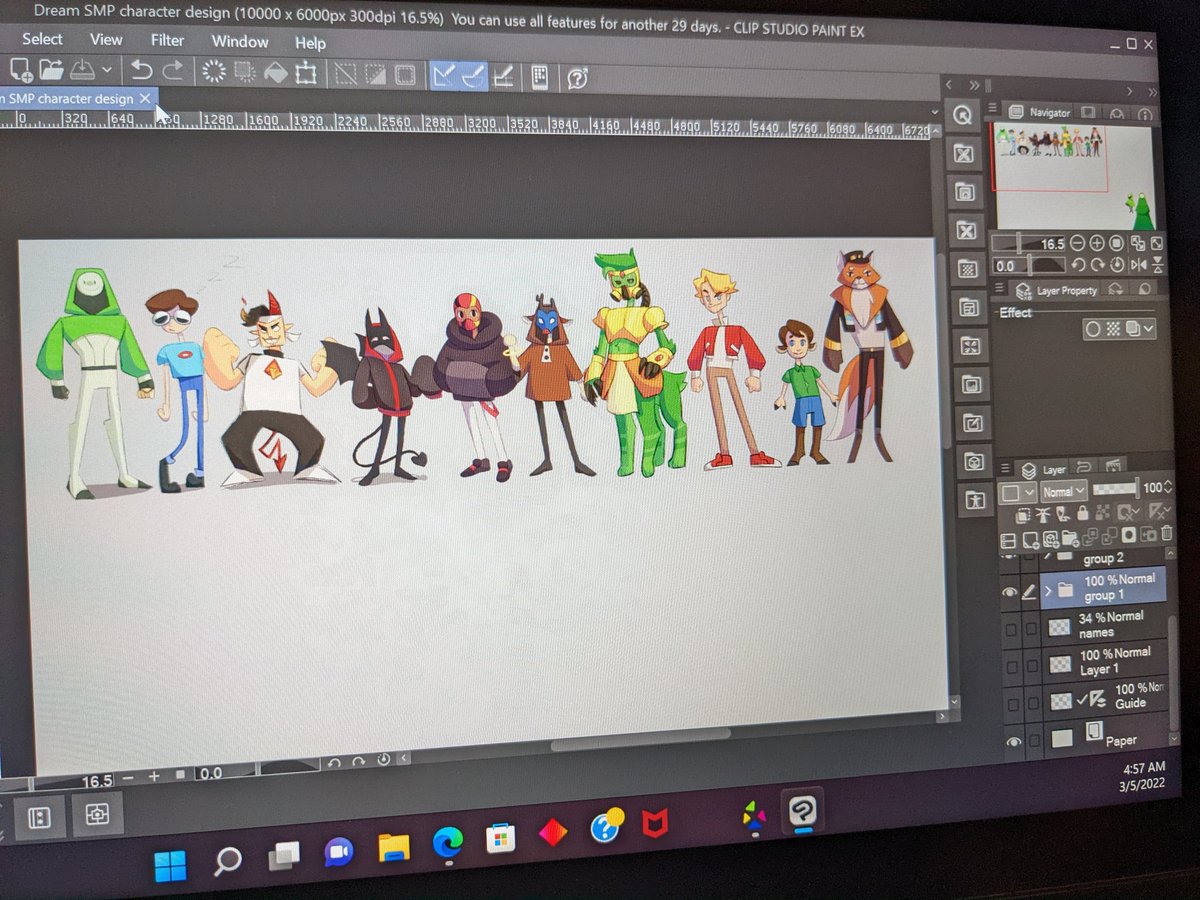Hide the Paper layer via eye icon
1200x900 pixels.
coord(1013,742)
